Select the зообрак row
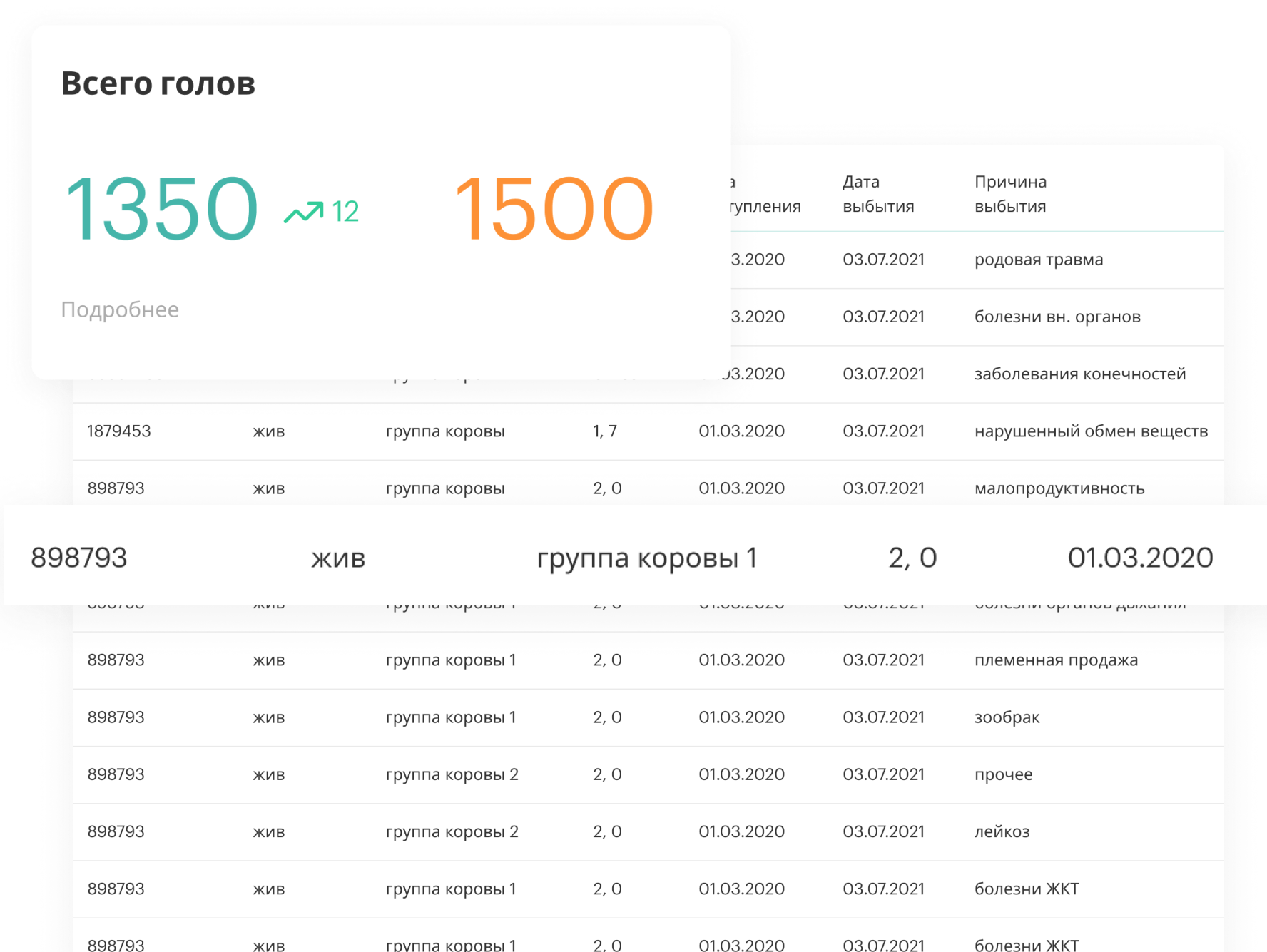Viewport: 1267px width, 952px height. [x=1007, y=717]
